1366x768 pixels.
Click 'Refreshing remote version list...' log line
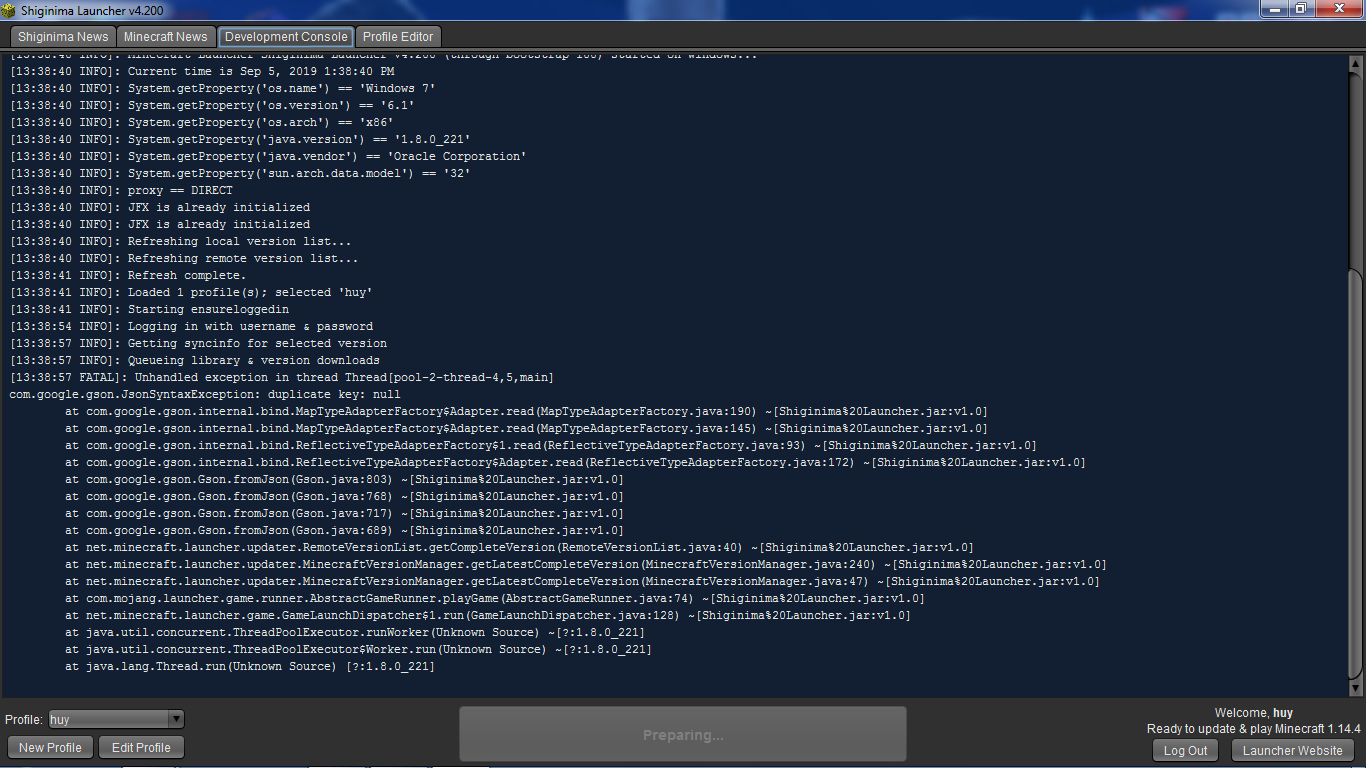click(x=184, y=258)
